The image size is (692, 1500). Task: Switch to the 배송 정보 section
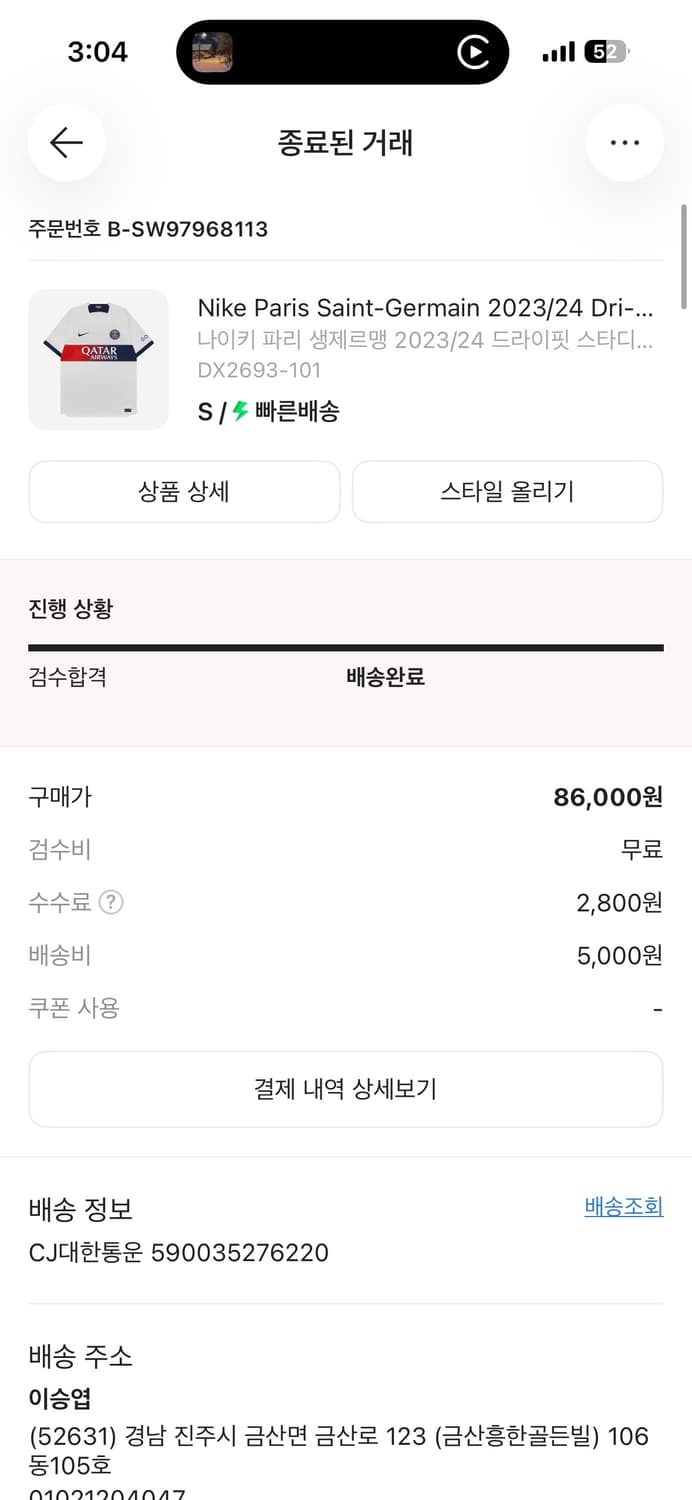point(80,1210)
